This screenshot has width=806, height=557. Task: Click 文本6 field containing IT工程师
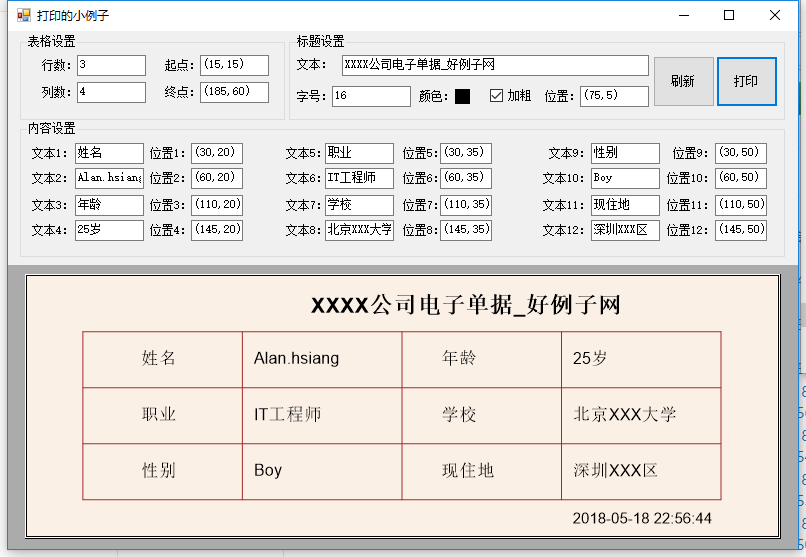point(359,178)
